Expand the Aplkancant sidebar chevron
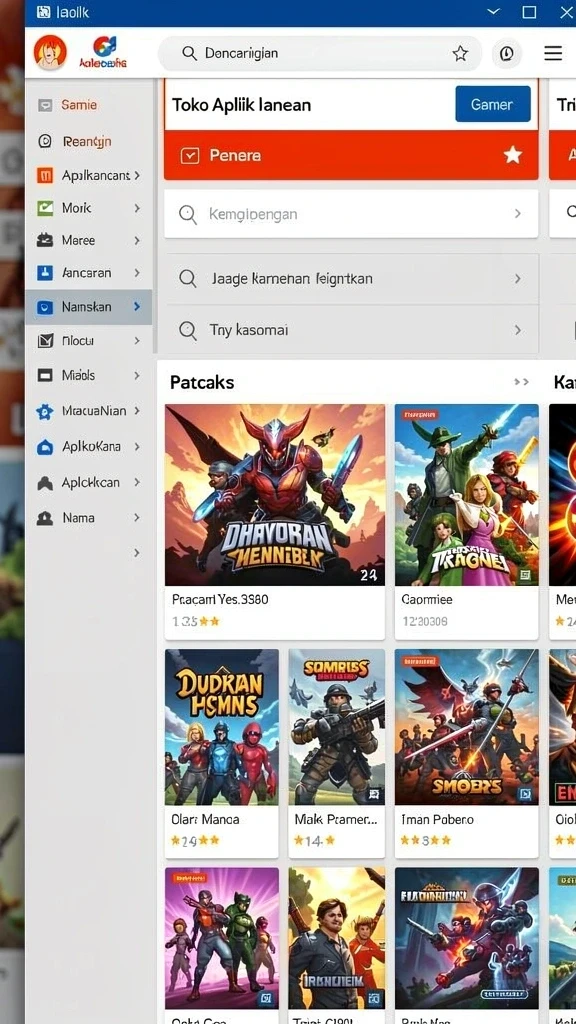 [137, 176]
